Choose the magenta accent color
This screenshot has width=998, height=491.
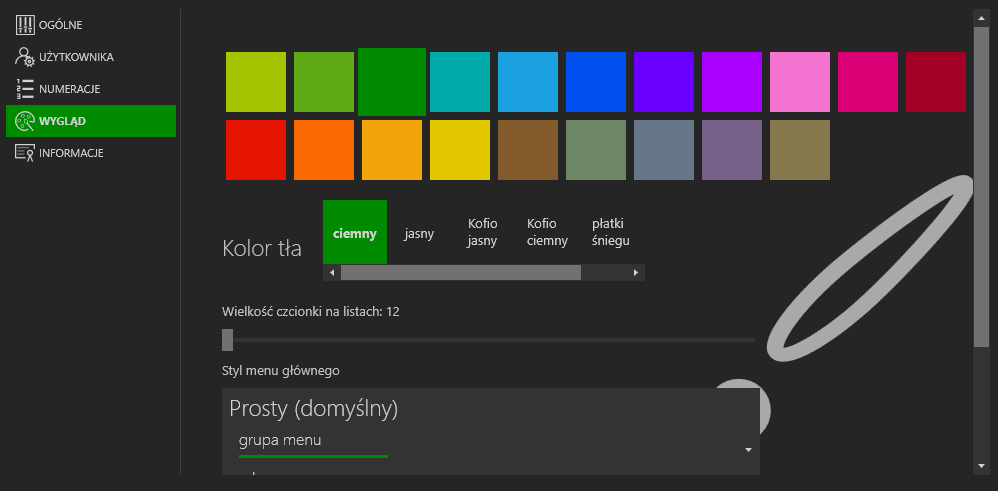pos(868,82)
